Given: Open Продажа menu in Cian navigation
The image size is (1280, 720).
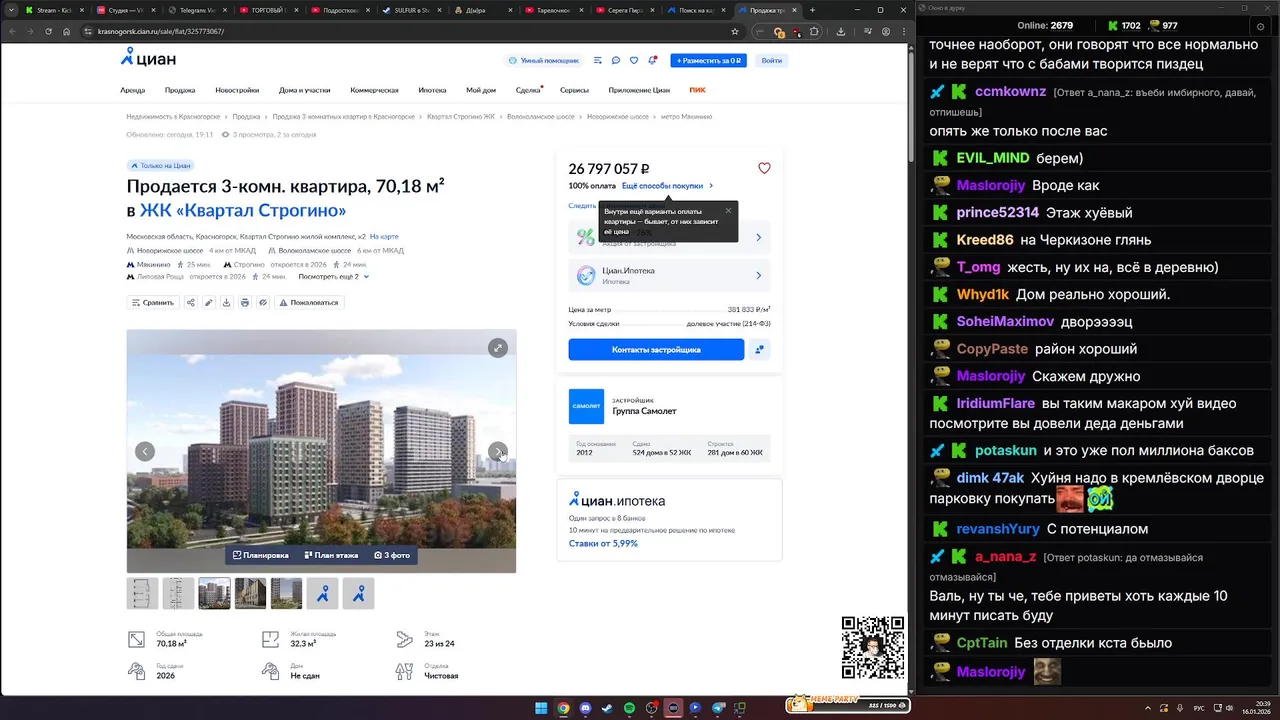Looking at the screenshot, I should 180,90.
